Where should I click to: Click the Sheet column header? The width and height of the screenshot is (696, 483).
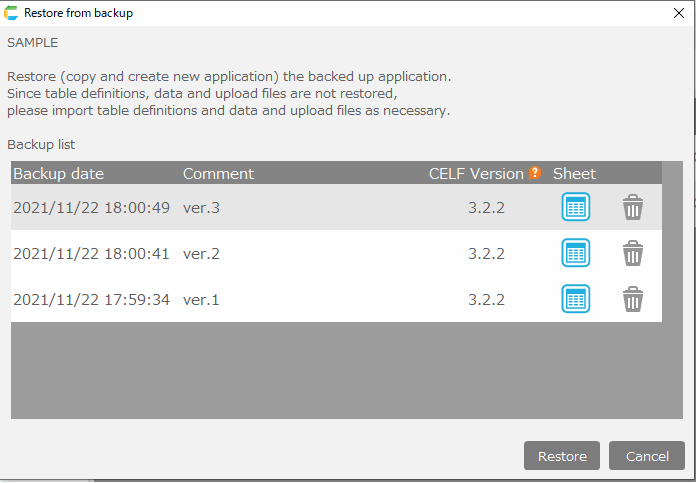574,173
